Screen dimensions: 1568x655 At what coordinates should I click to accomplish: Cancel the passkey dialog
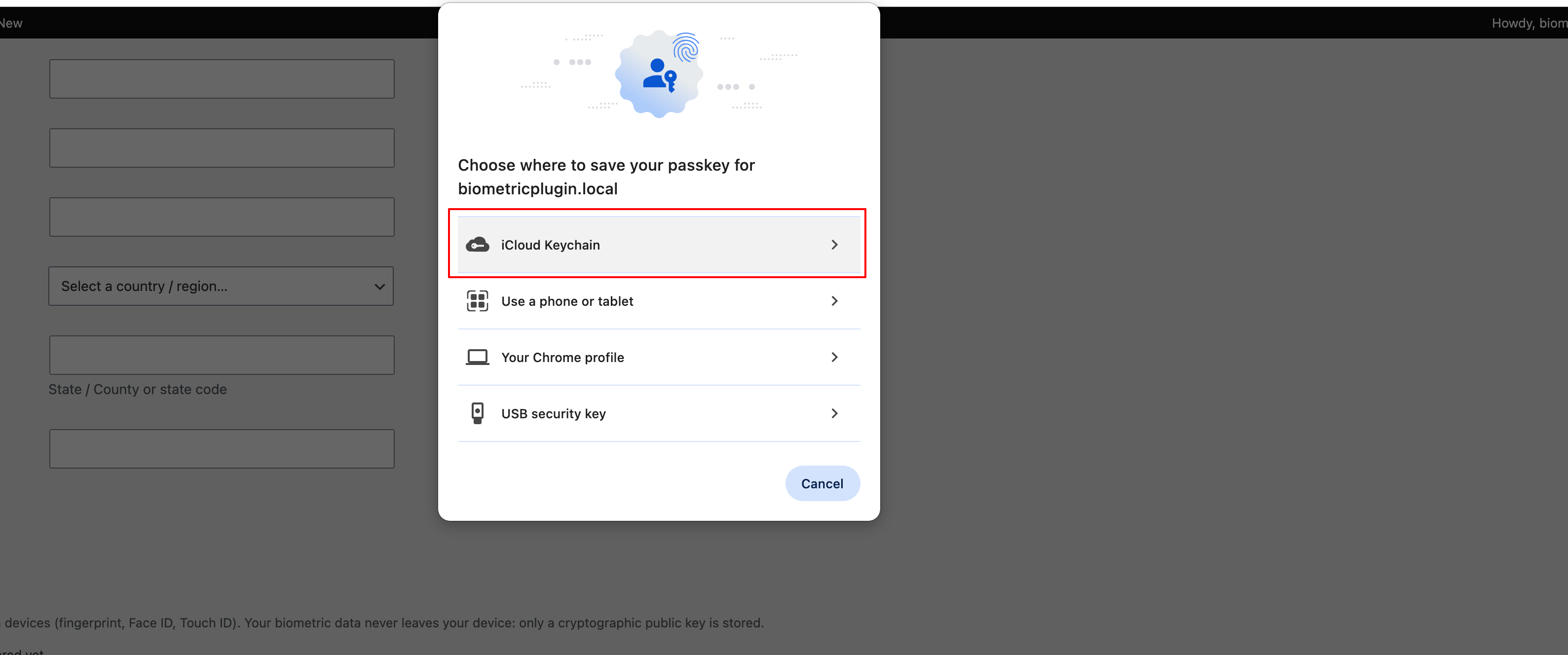pyautogui.click(x=821, y=483)
